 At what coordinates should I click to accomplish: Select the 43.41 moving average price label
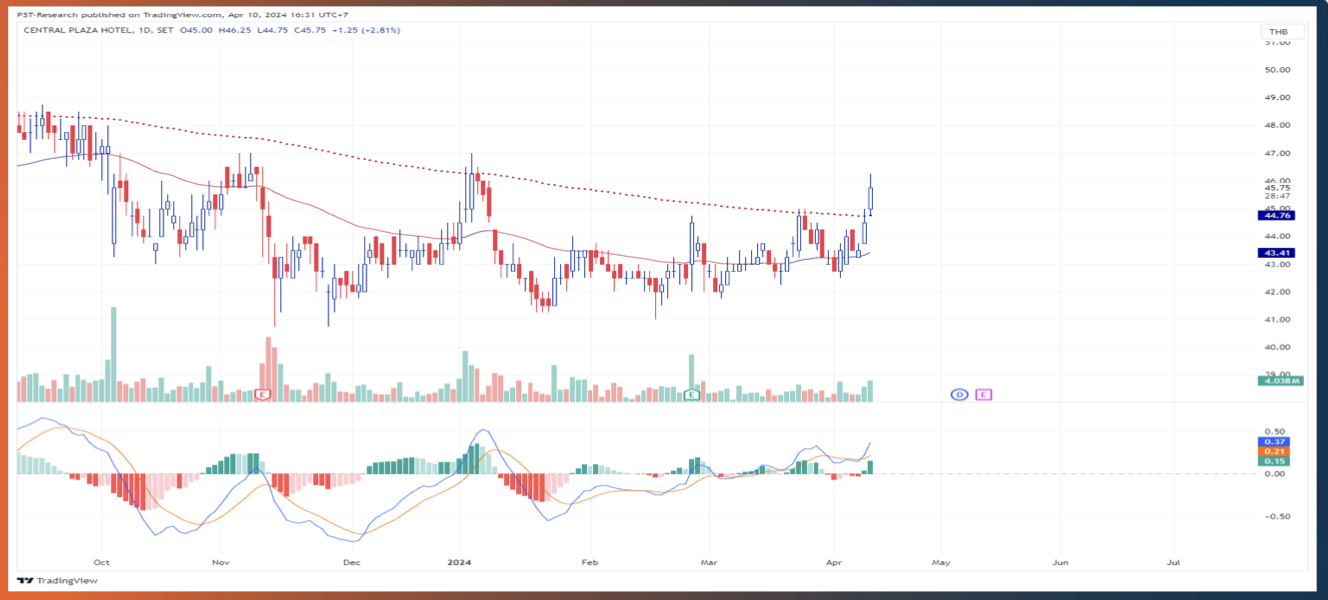coord(1275,253)
